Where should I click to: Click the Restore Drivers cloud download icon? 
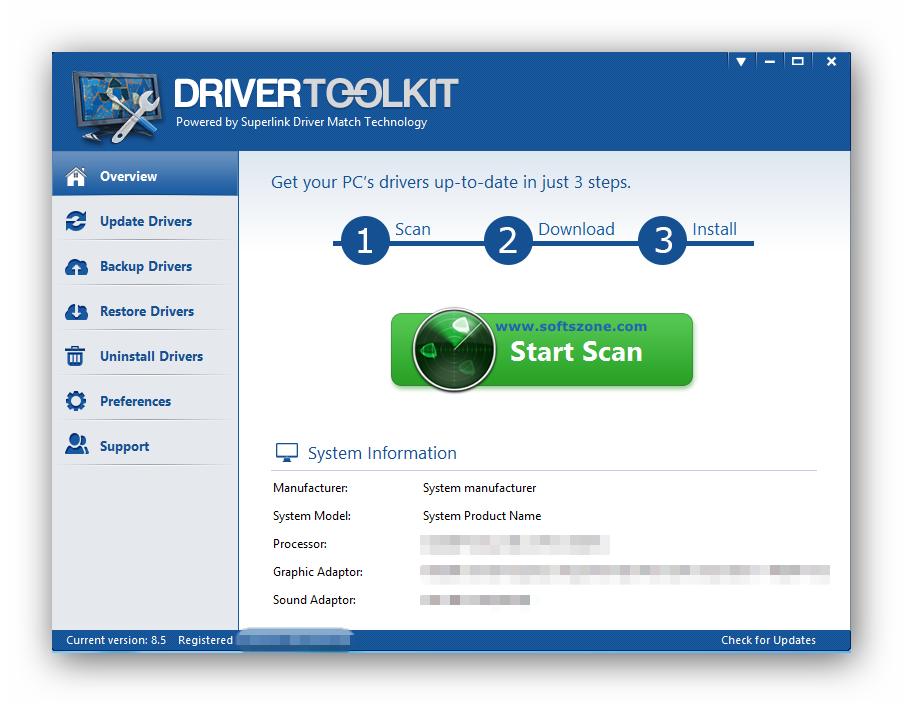pyautogui.click(x=76, y=312)
